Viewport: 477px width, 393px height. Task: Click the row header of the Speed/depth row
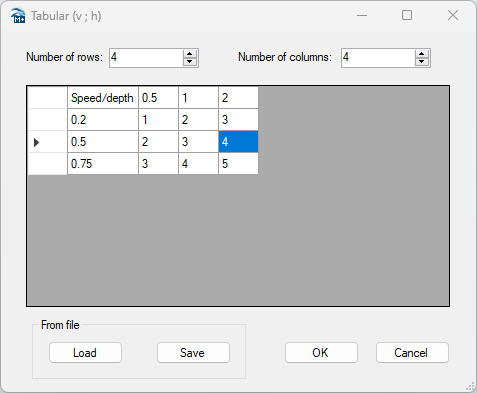[48, 98]
